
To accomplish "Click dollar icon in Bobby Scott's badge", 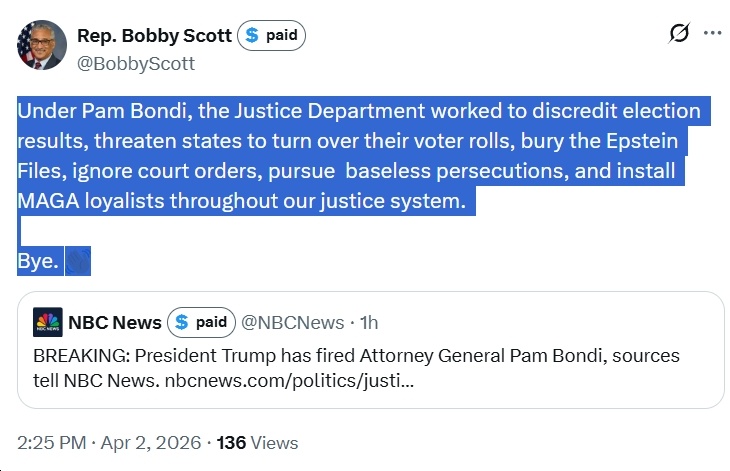I will [x=253, y=36].
